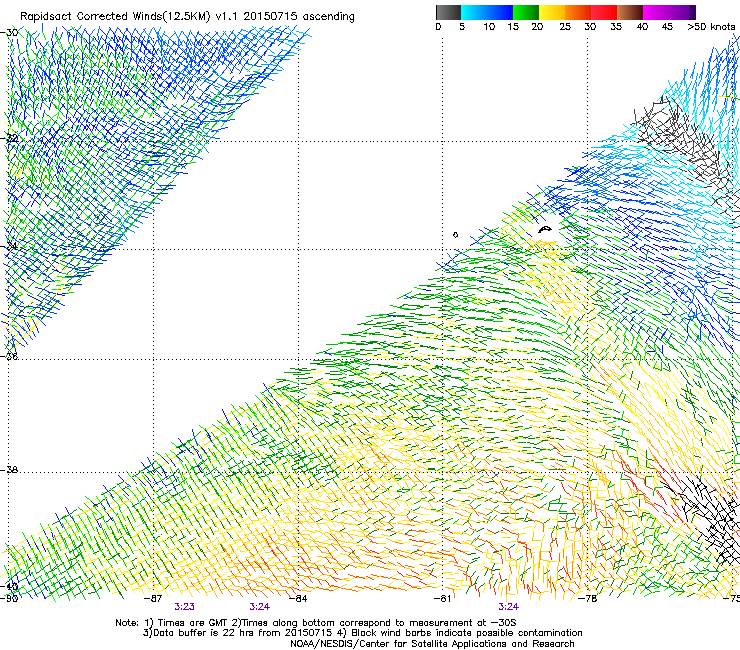The width and height of the screenshot is (740, 650).
Task: Click the -84 longitude axis label
Action: coord(299,599)
